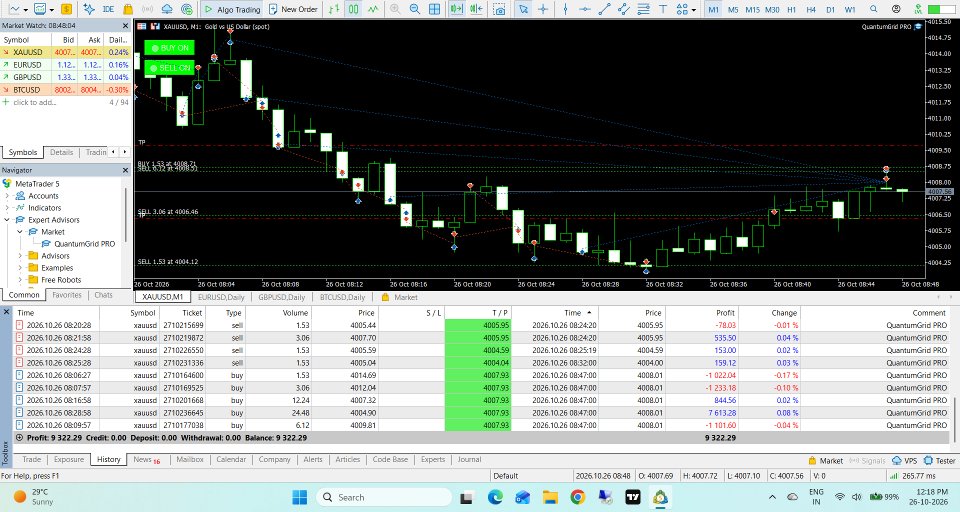
Task: Open the user account profile icon
Action: (896, 9)
